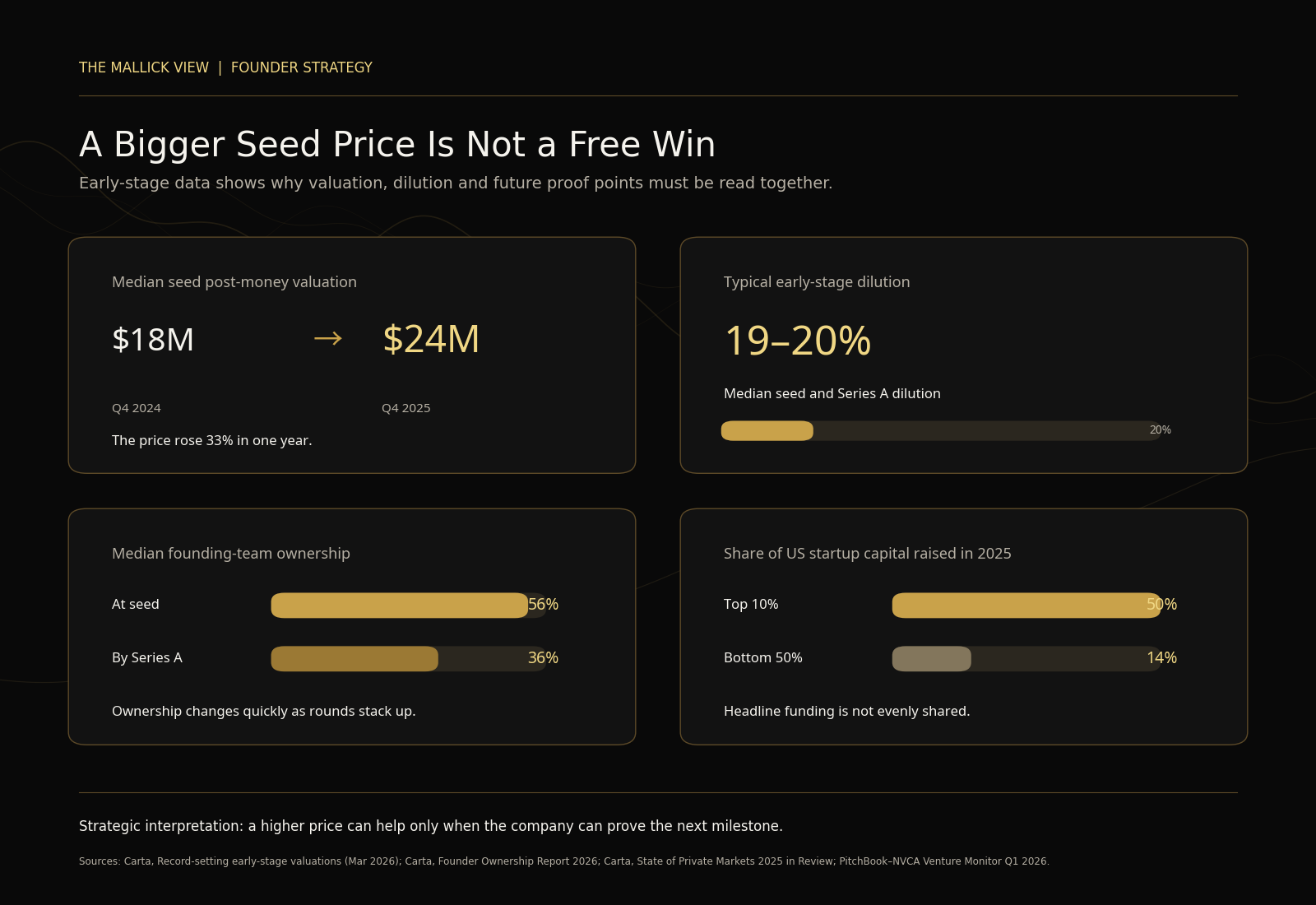Click the At seed 56% ownership bar
The image size is (1316, 905).
(409, 605)
